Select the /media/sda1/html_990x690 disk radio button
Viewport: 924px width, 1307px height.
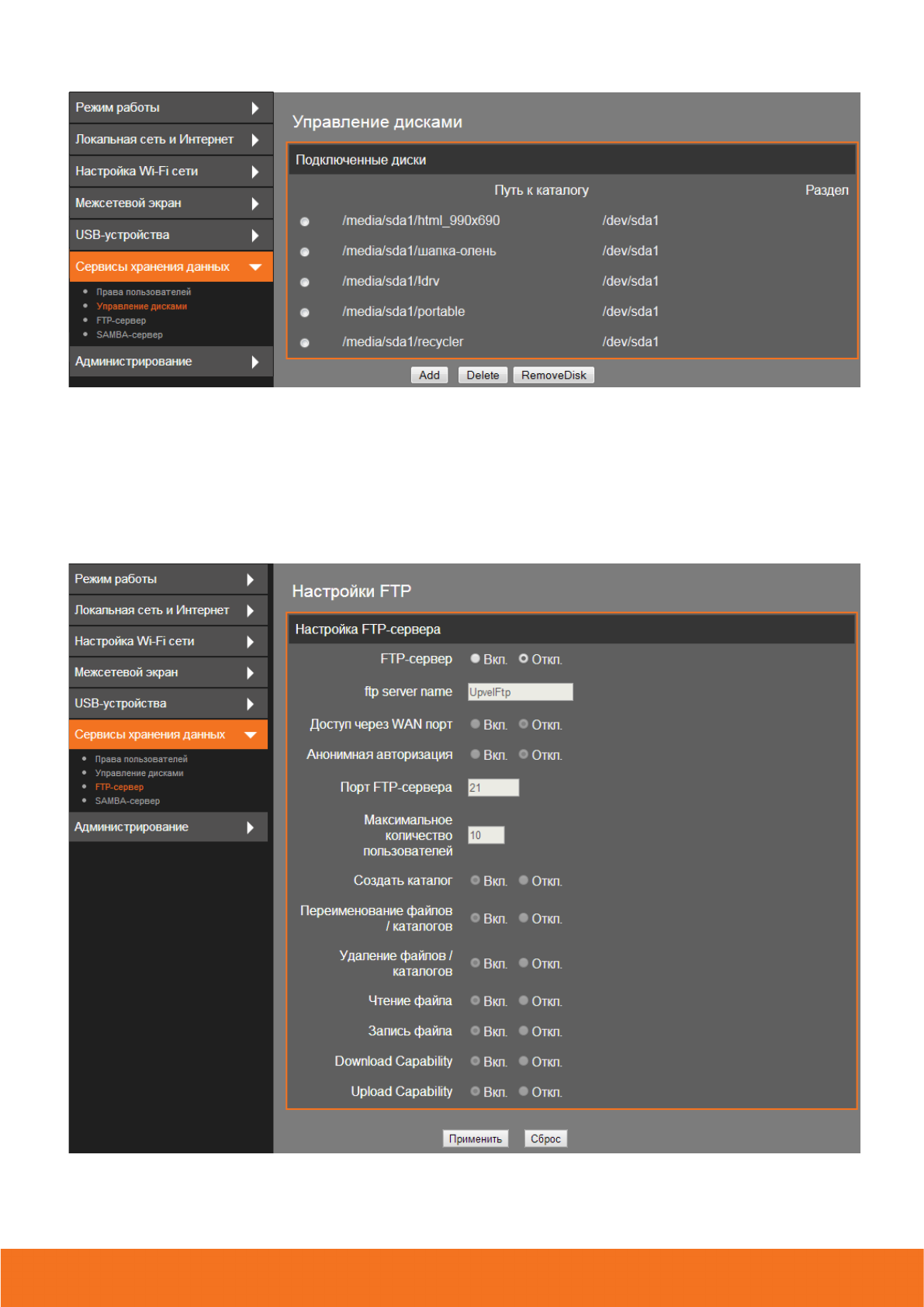305,222
